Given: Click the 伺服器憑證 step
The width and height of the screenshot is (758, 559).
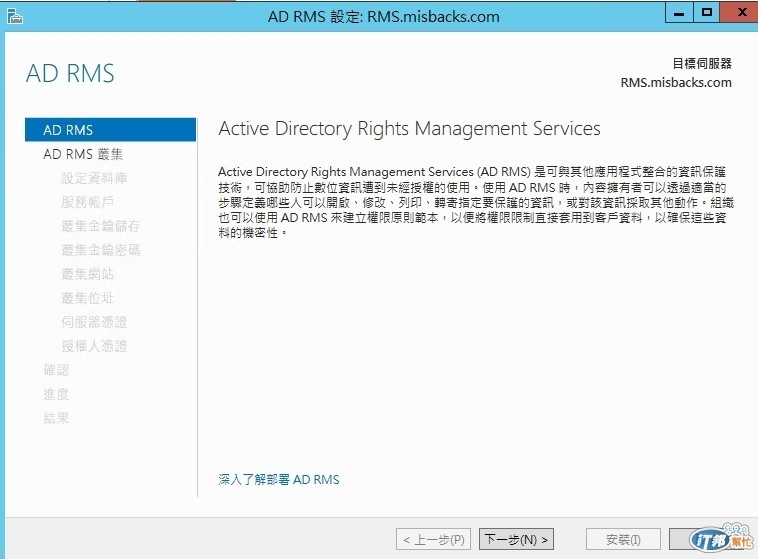Looking at the screenshot, I should 94,322.
